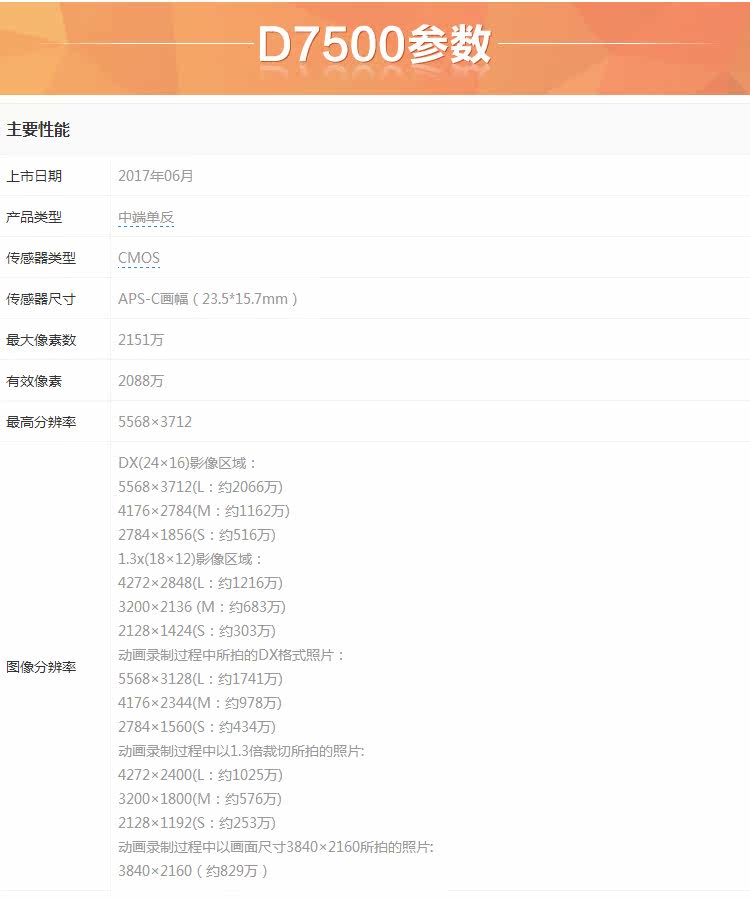Screen dimensions: 750x899
Task: Click the 产品类型 label
Action: [34, 217]
